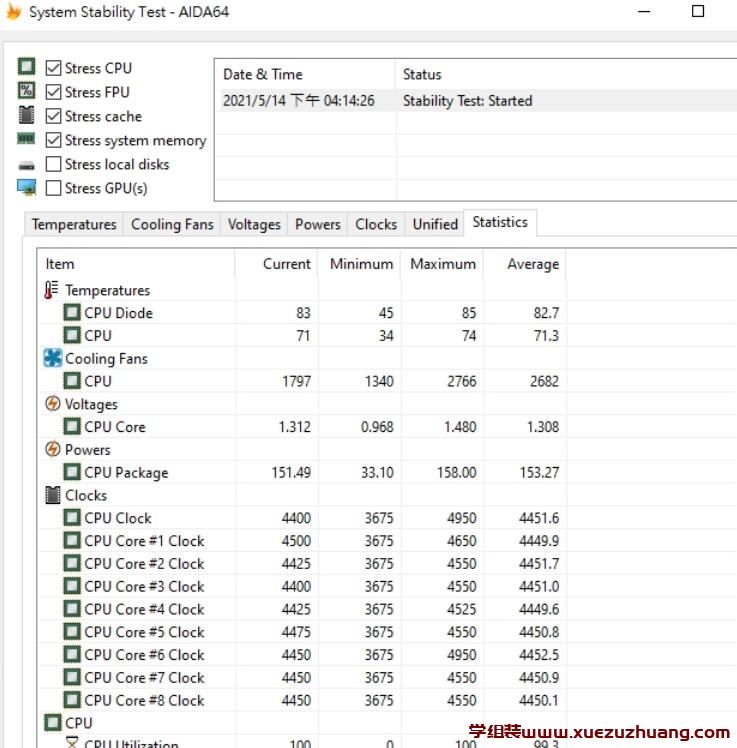Click the CPU Diode row icon
Screen dimensions: 737x748
72,313
